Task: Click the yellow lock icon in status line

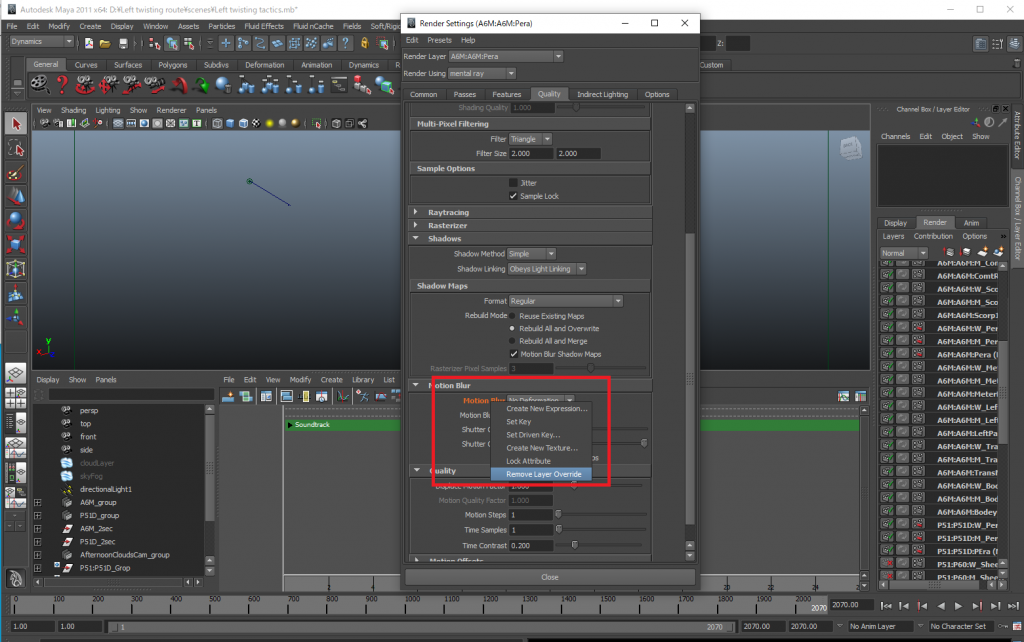Action: point(364,43)
